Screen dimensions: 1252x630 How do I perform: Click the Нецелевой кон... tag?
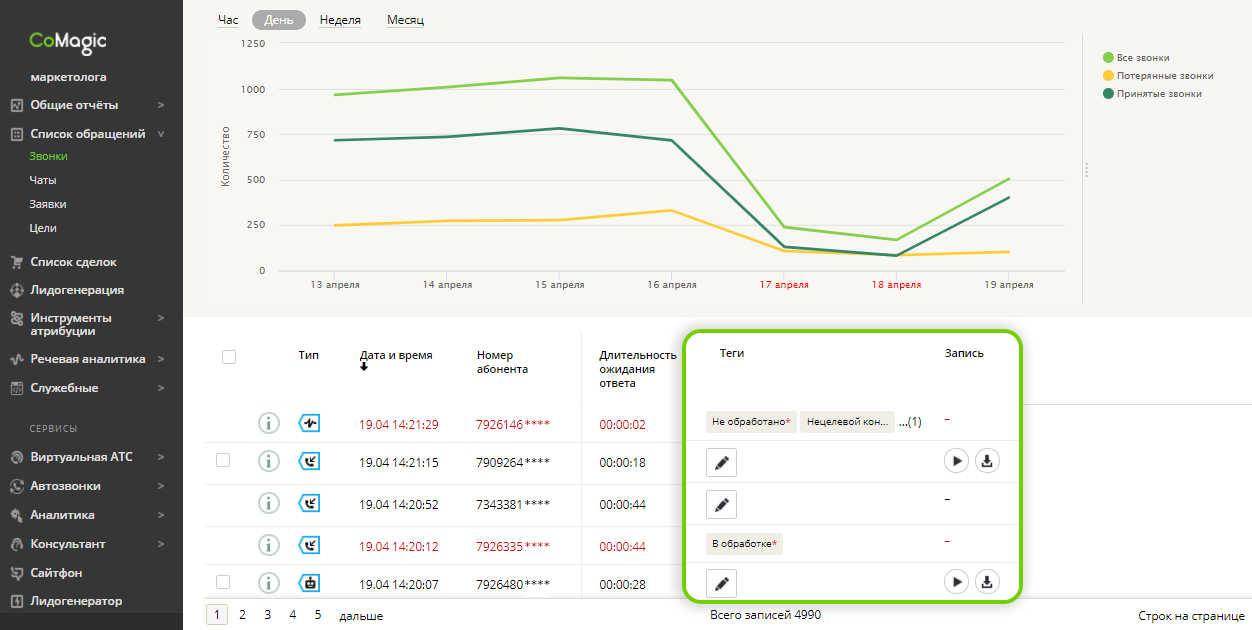tap(847, 422)
